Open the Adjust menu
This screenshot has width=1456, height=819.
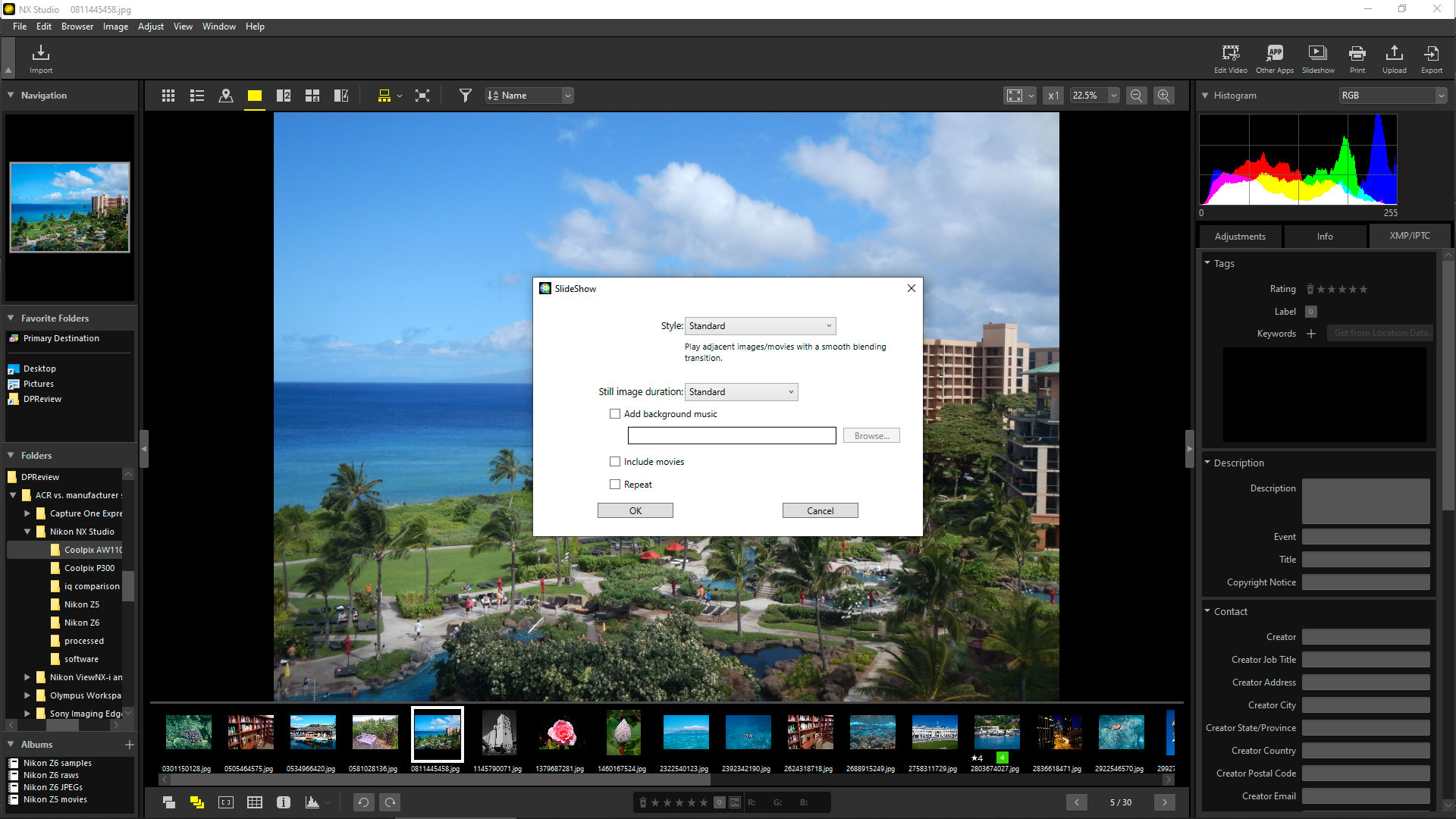151,27
